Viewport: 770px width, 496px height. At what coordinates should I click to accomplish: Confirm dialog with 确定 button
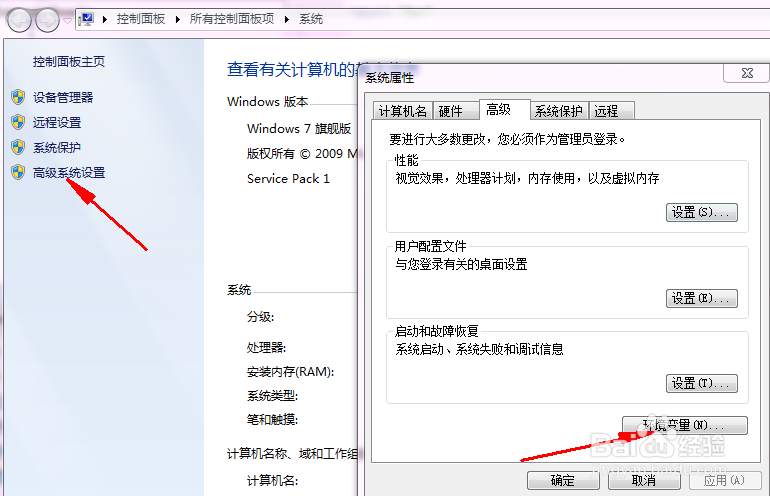click(x=563, y=480)
